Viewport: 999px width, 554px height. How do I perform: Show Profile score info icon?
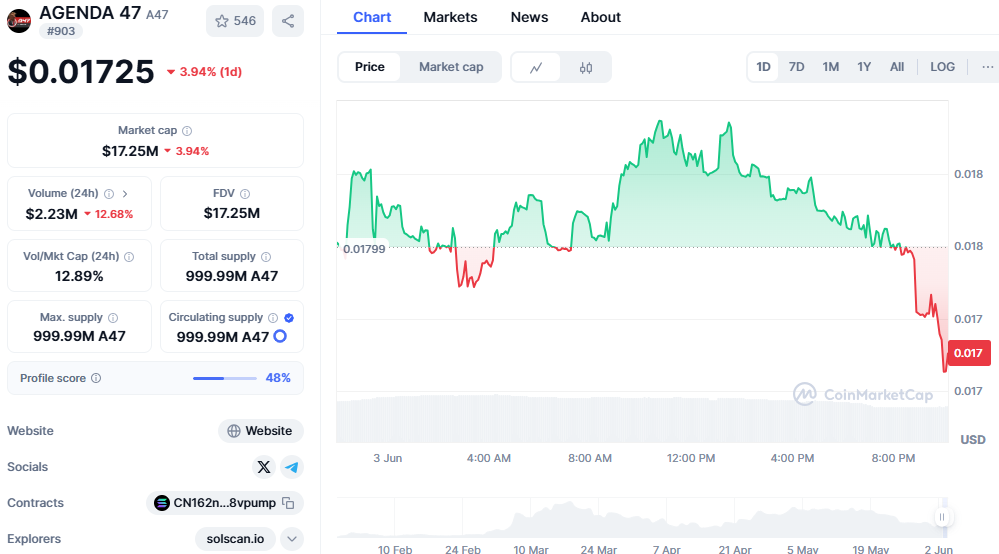click(96, 378)
